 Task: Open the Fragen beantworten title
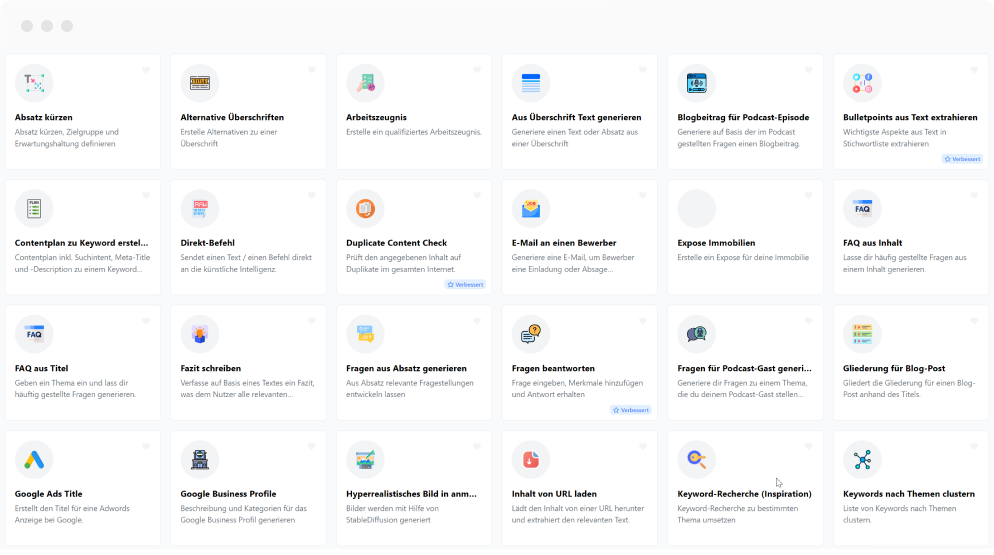point(553,369)
